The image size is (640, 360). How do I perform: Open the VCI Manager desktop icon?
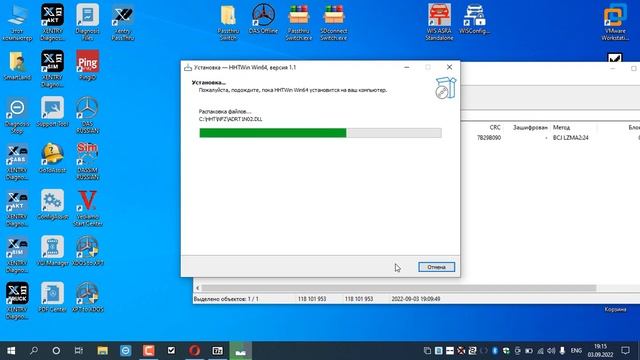pos(52,251)
